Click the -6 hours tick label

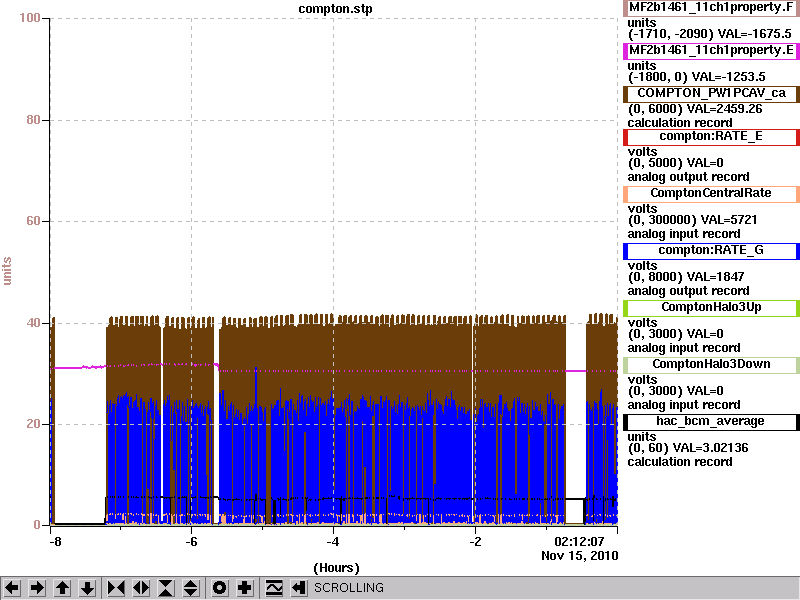(x=191, y=542)
